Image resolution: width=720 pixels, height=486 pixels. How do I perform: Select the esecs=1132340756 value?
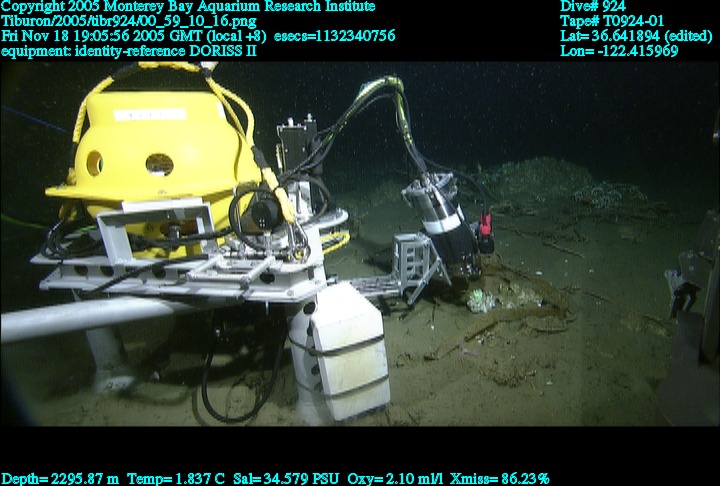pos(334,36)
